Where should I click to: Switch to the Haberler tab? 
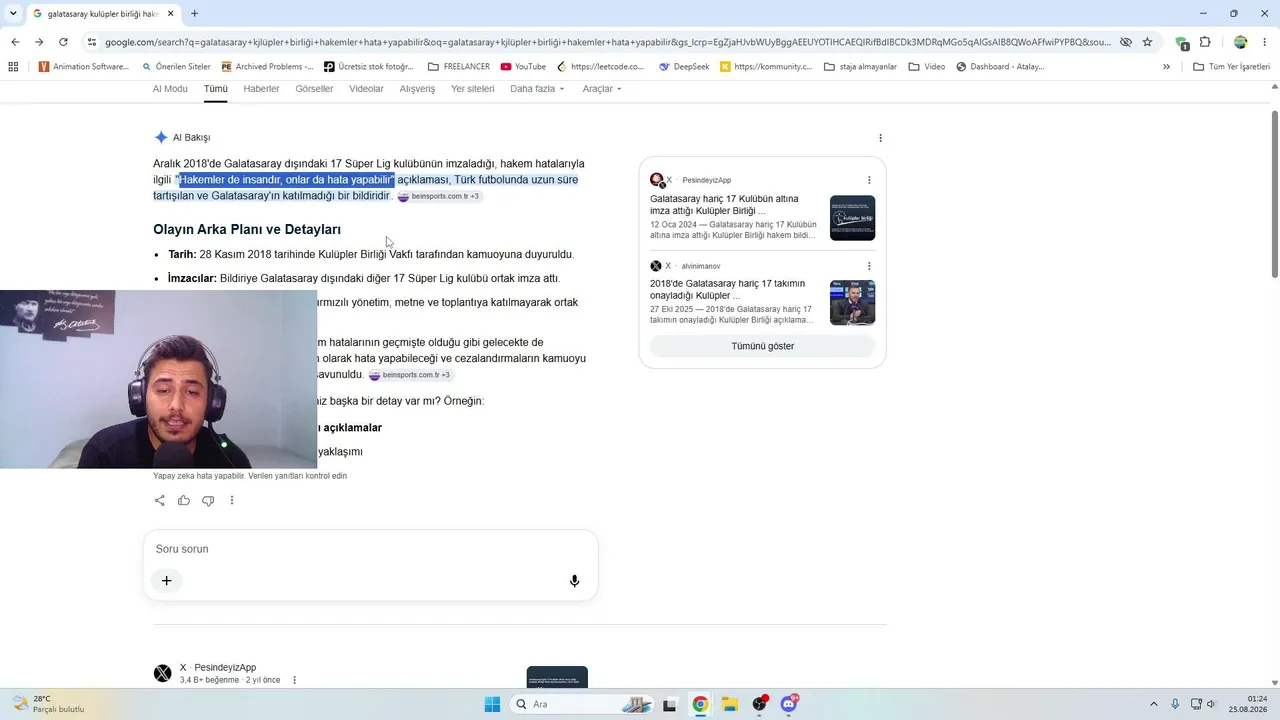pyautogui.click(x=262, y=89)
